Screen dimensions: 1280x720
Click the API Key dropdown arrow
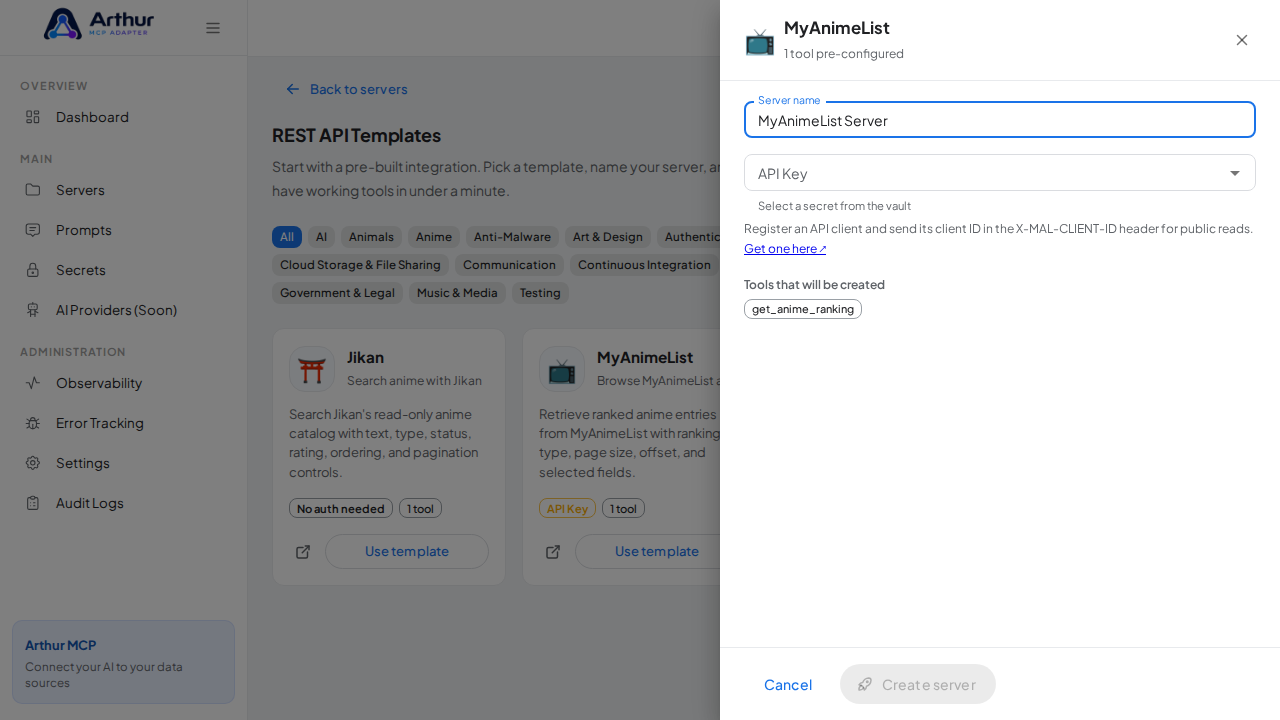point(1235,173)
